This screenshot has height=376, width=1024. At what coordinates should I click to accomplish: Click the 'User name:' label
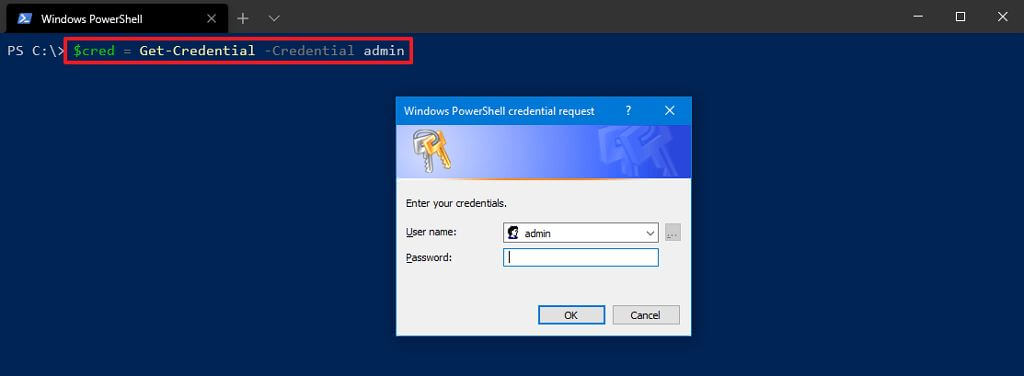tap(431, 232)
